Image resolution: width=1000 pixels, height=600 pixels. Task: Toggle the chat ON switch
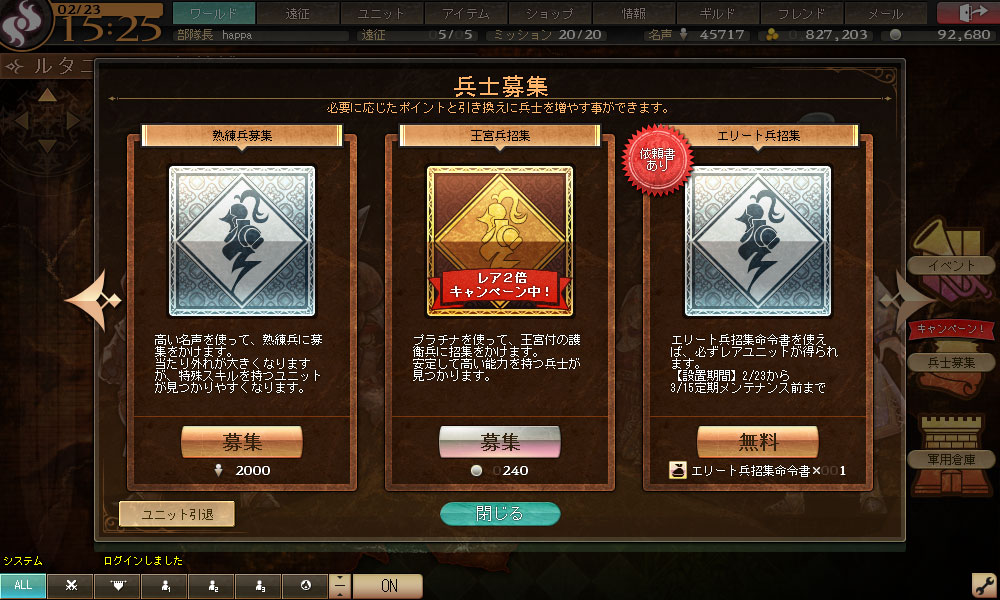(x=388, y=586)
